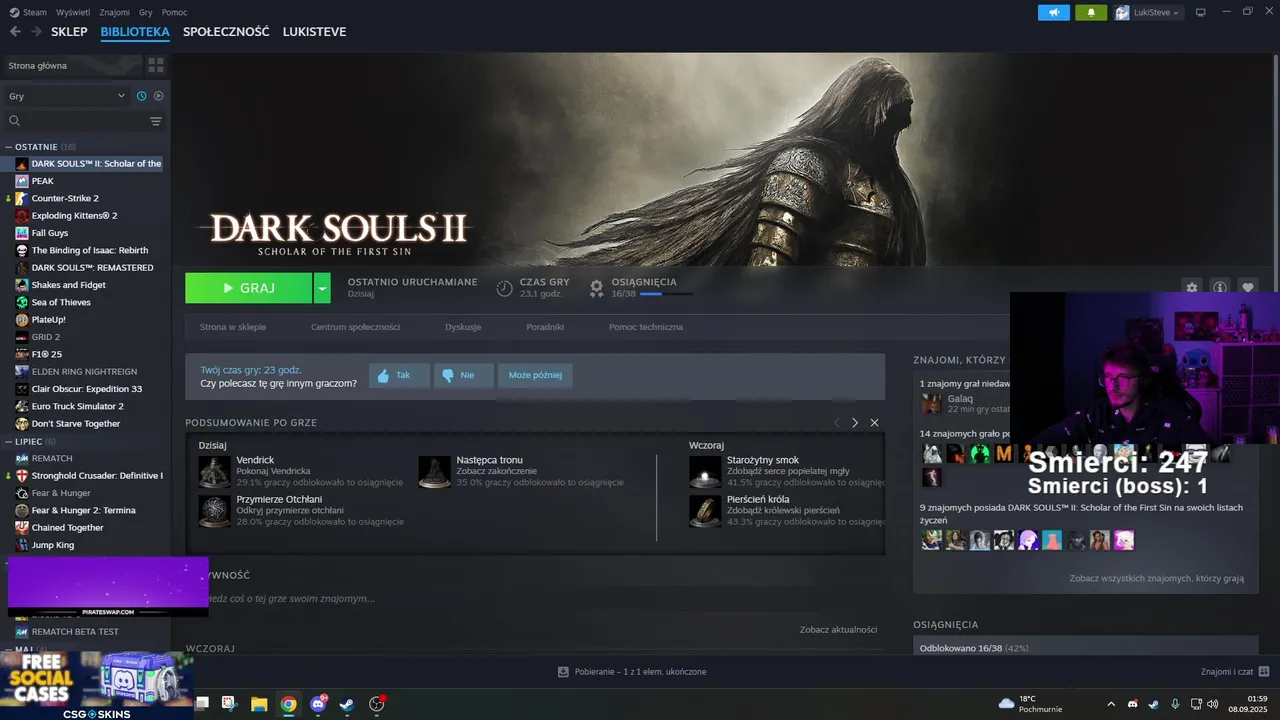The width and height of the screenshot is (1280, 720).
Task: Go to the SPOŁECZNOŚĆ tab
Action: tap(226, 32)
